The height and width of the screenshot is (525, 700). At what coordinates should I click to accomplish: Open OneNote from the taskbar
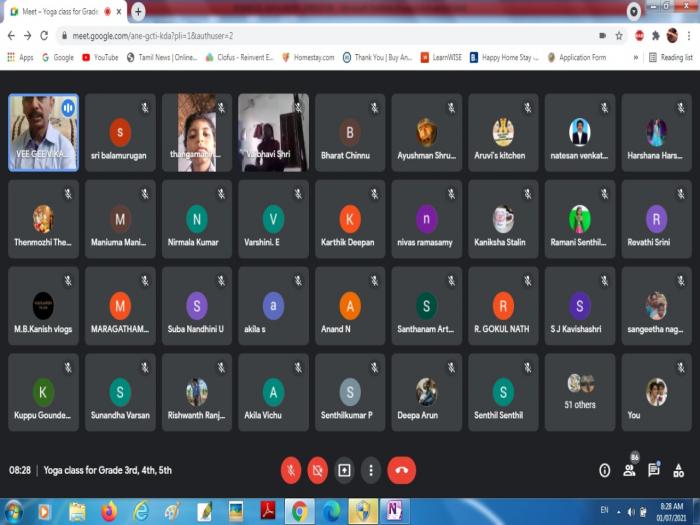point(395,512)
